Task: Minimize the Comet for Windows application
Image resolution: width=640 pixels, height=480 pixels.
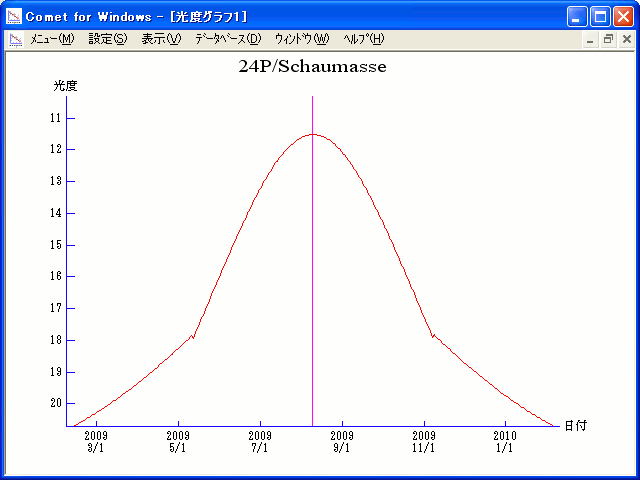Action: (x=577, y=17)
